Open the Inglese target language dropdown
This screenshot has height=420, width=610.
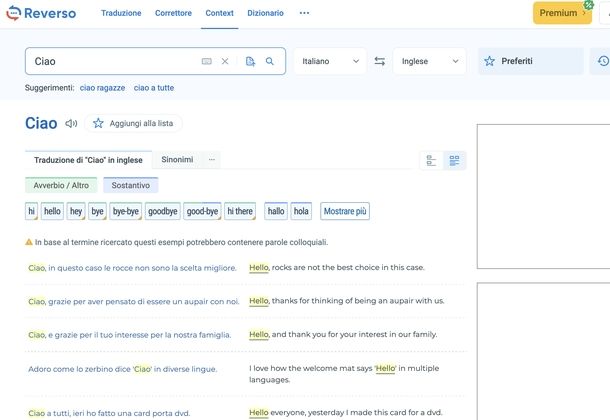click(430, 61)
